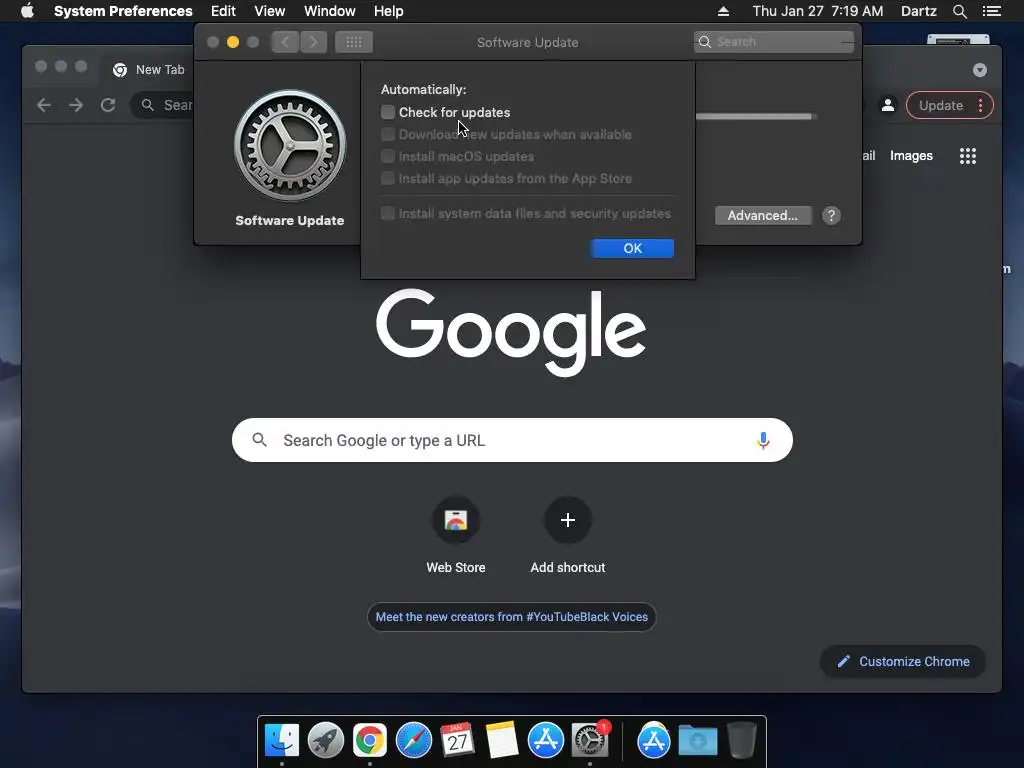Open Notes from the Dock
This screenshot has height=768, width=1024.
(502, 741)
